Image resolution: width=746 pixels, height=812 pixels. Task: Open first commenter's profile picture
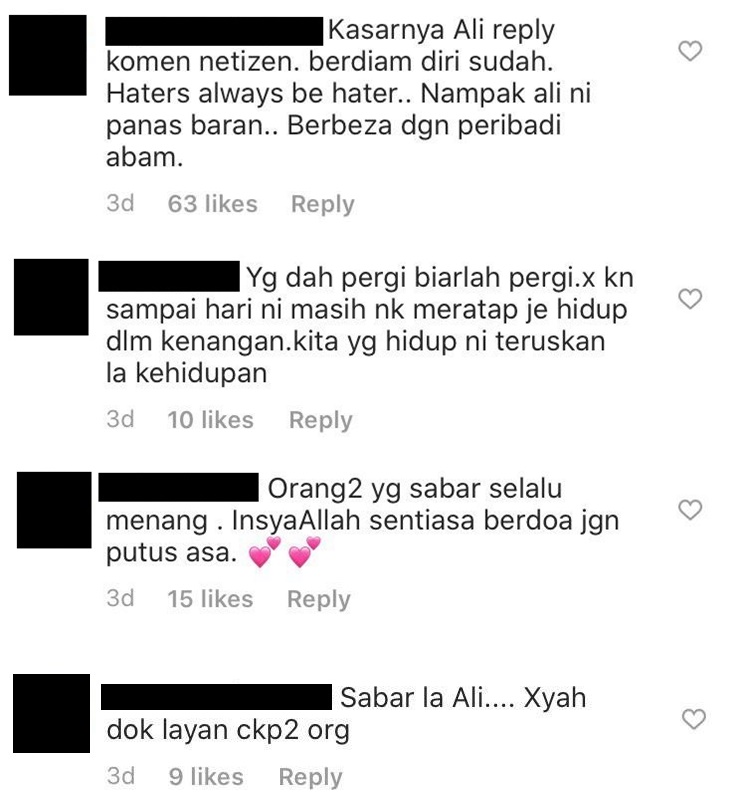pos(48,55)
